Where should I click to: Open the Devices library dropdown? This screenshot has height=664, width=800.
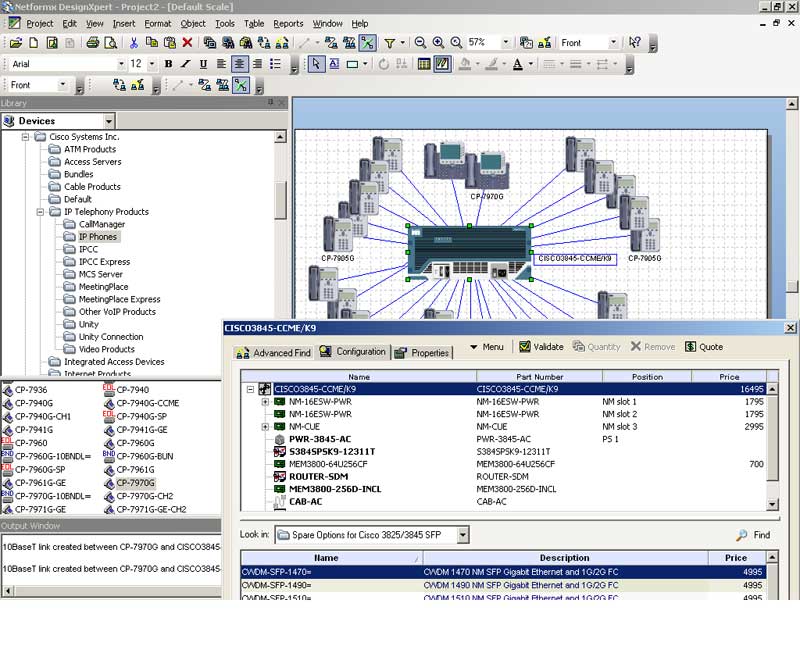(x=109, y=121)
